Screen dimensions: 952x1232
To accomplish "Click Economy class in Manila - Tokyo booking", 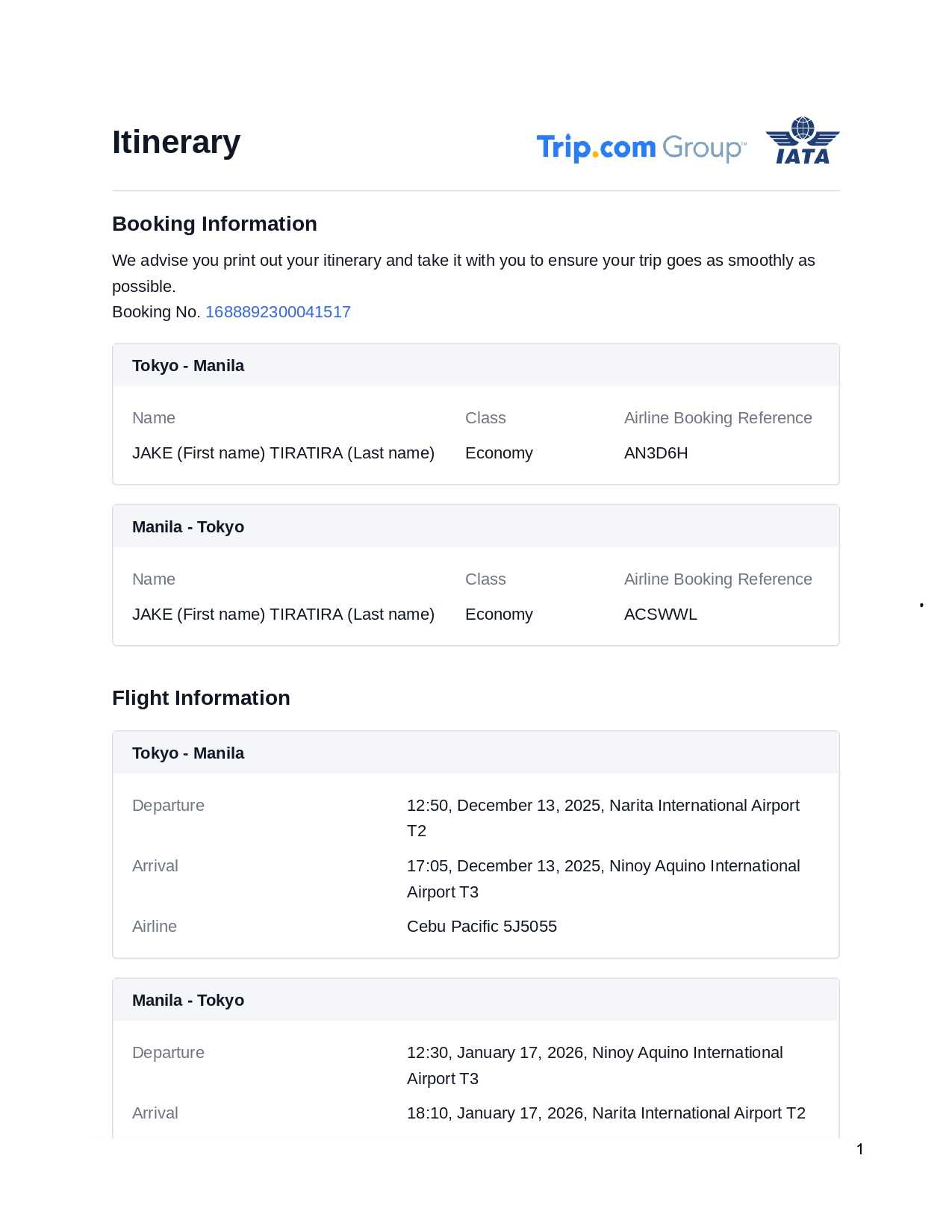I will (499, 615).
